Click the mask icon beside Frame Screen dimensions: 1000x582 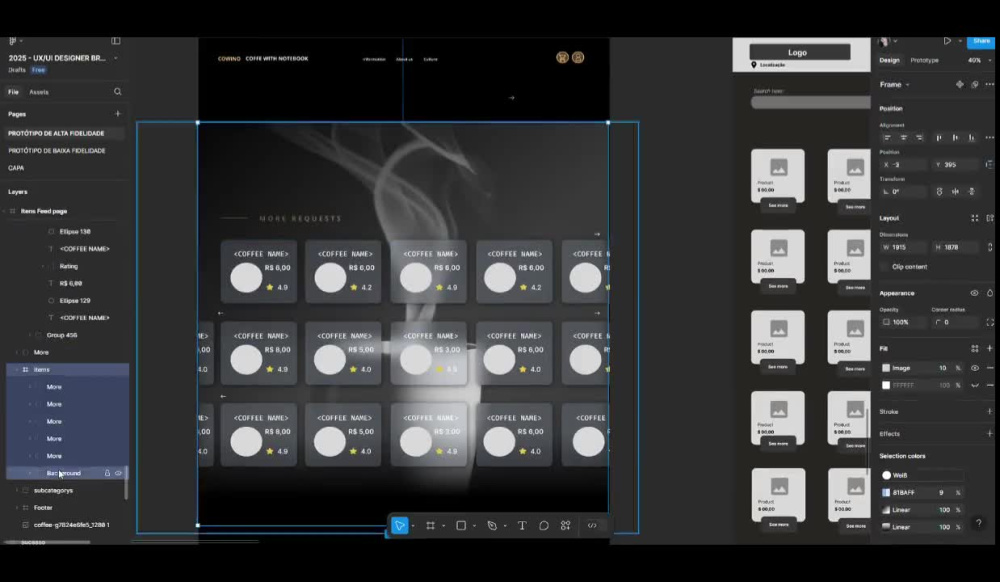[974, 84]
